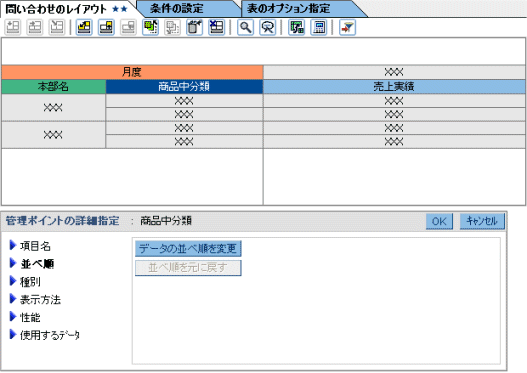Click the funnel filter icon with red arrow
The width and height of the screenshot is (527, 373).
347,27
